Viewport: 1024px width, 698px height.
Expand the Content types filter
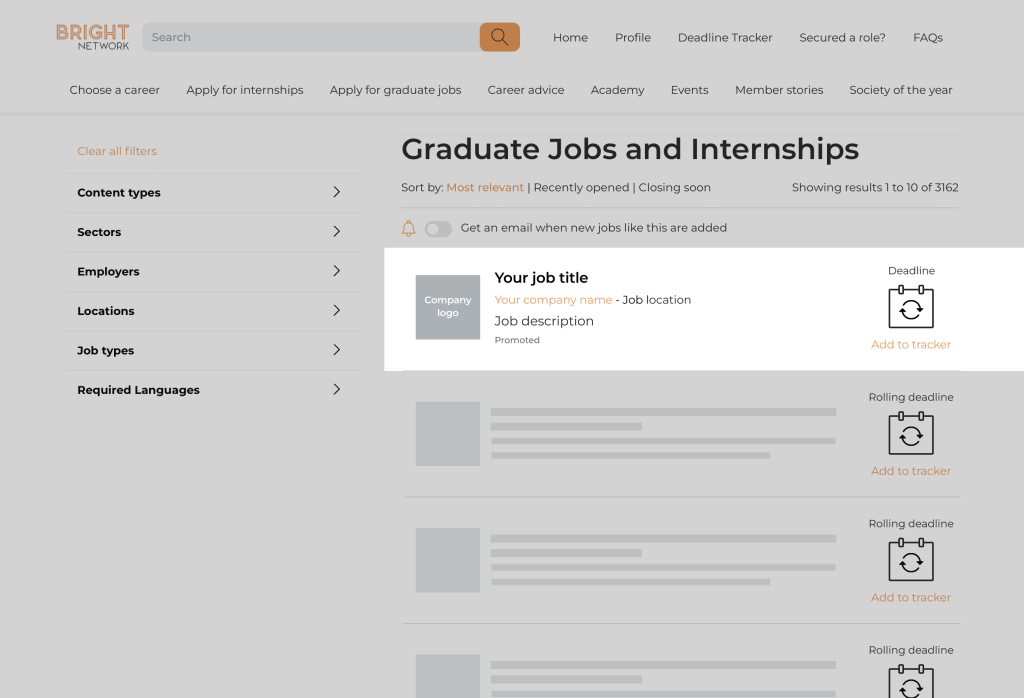214,193
